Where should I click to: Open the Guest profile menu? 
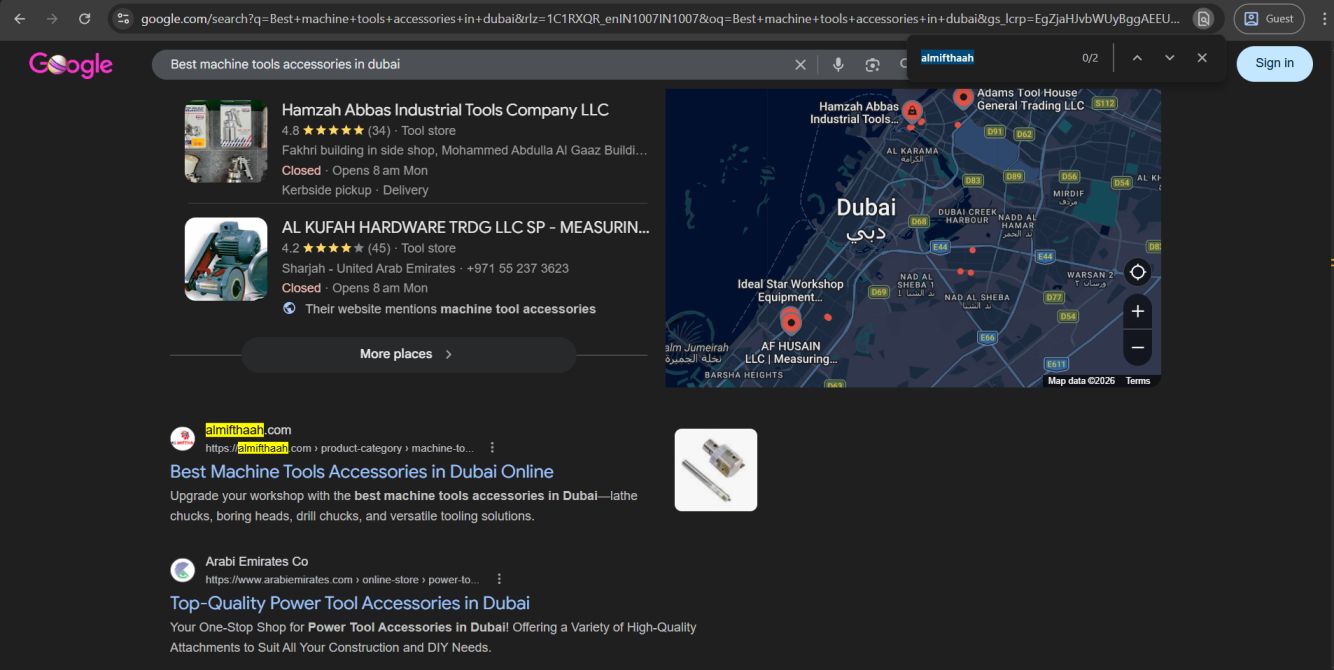1268,19
